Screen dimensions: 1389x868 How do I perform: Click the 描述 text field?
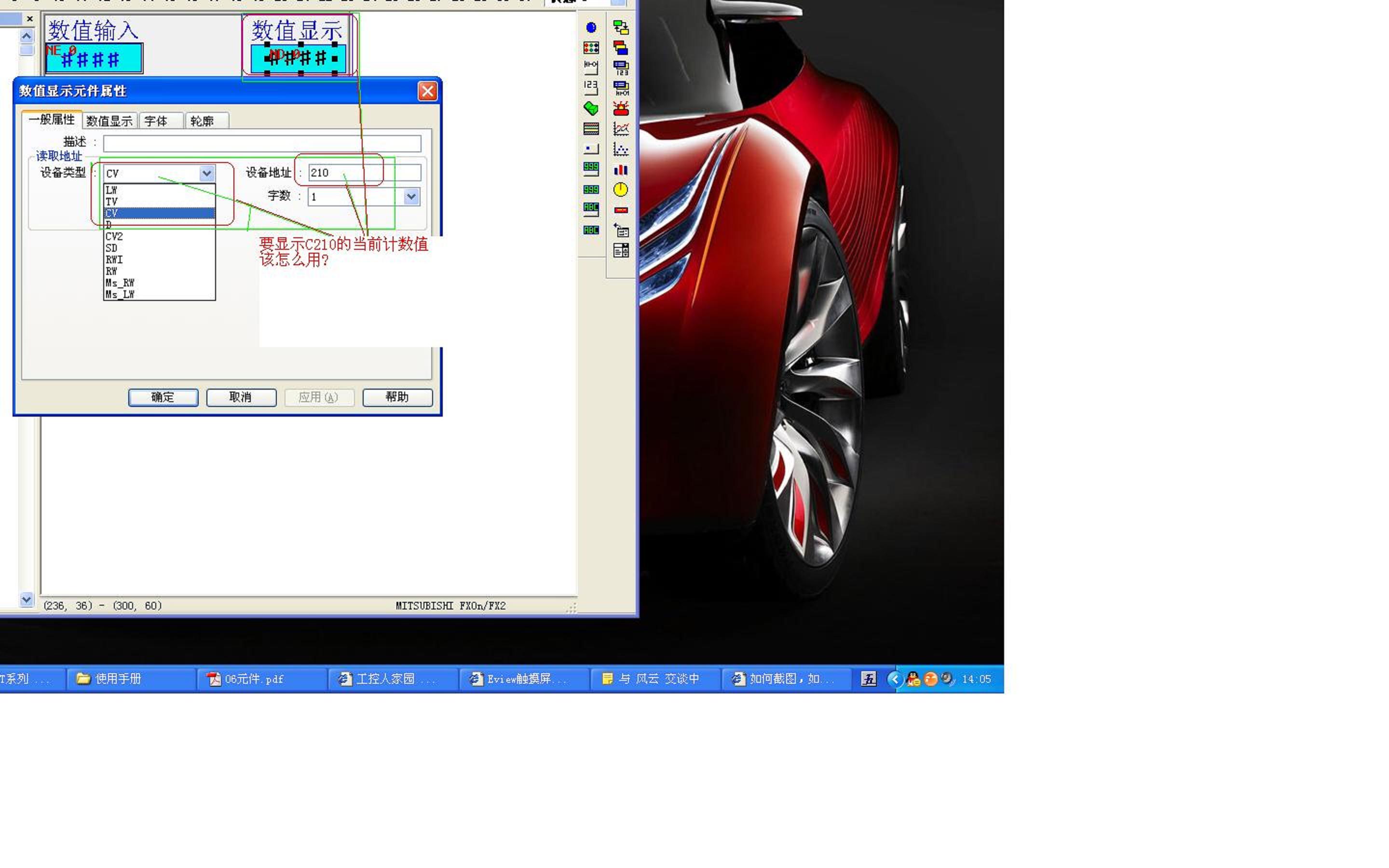pyautogui.click(x=262, y=143)
